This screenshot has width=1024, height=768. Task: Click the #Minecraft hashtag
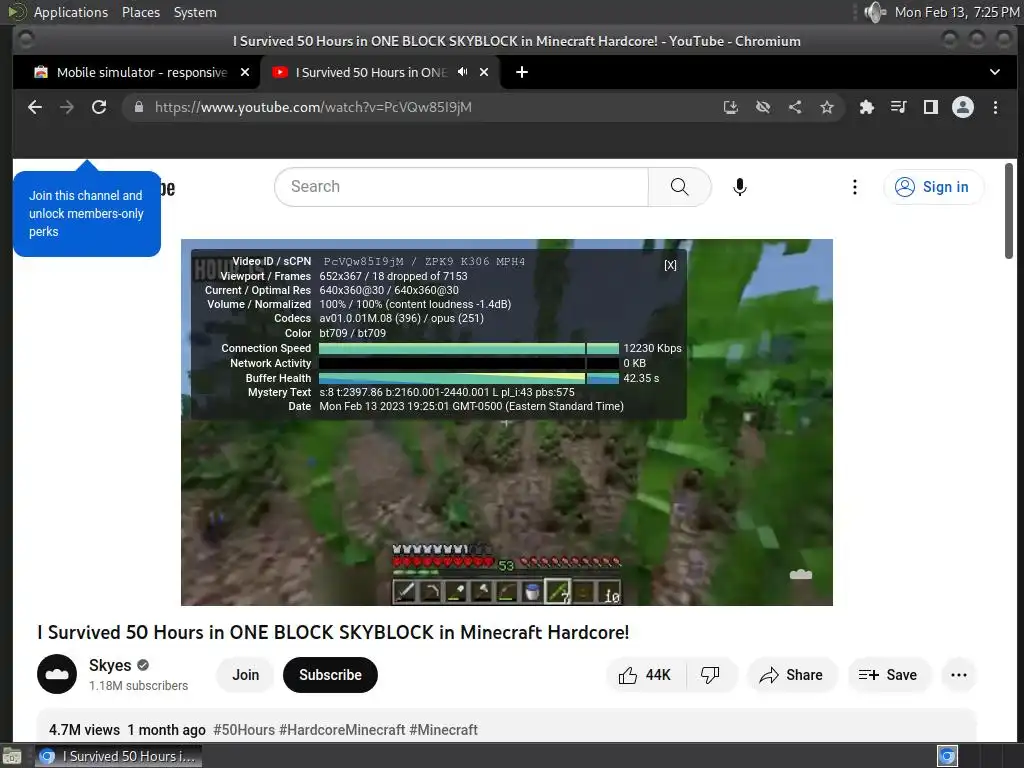point(443,729)
